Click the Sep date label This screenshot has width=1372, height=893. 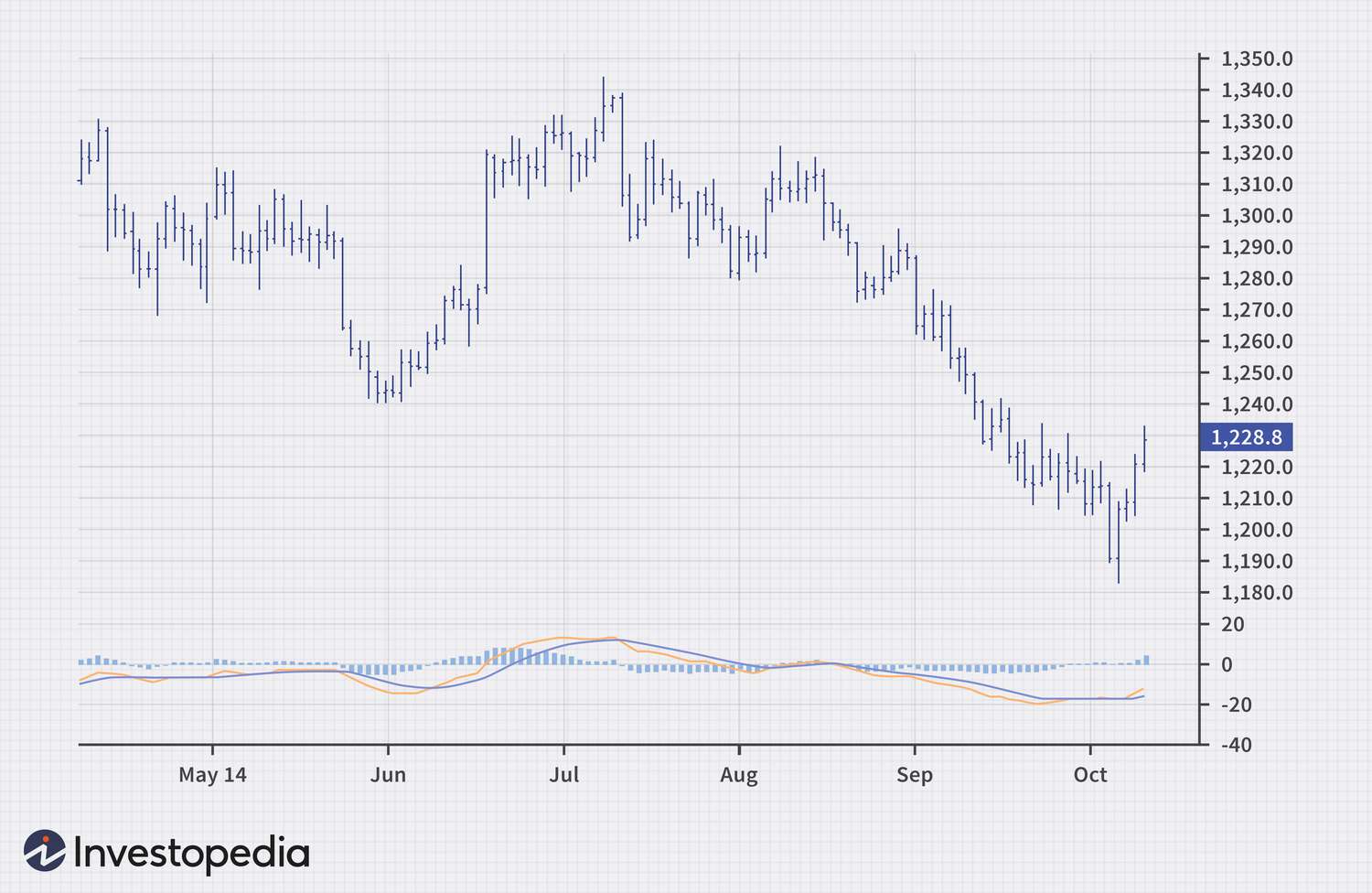pyautogui.click(x=915, y=775)
